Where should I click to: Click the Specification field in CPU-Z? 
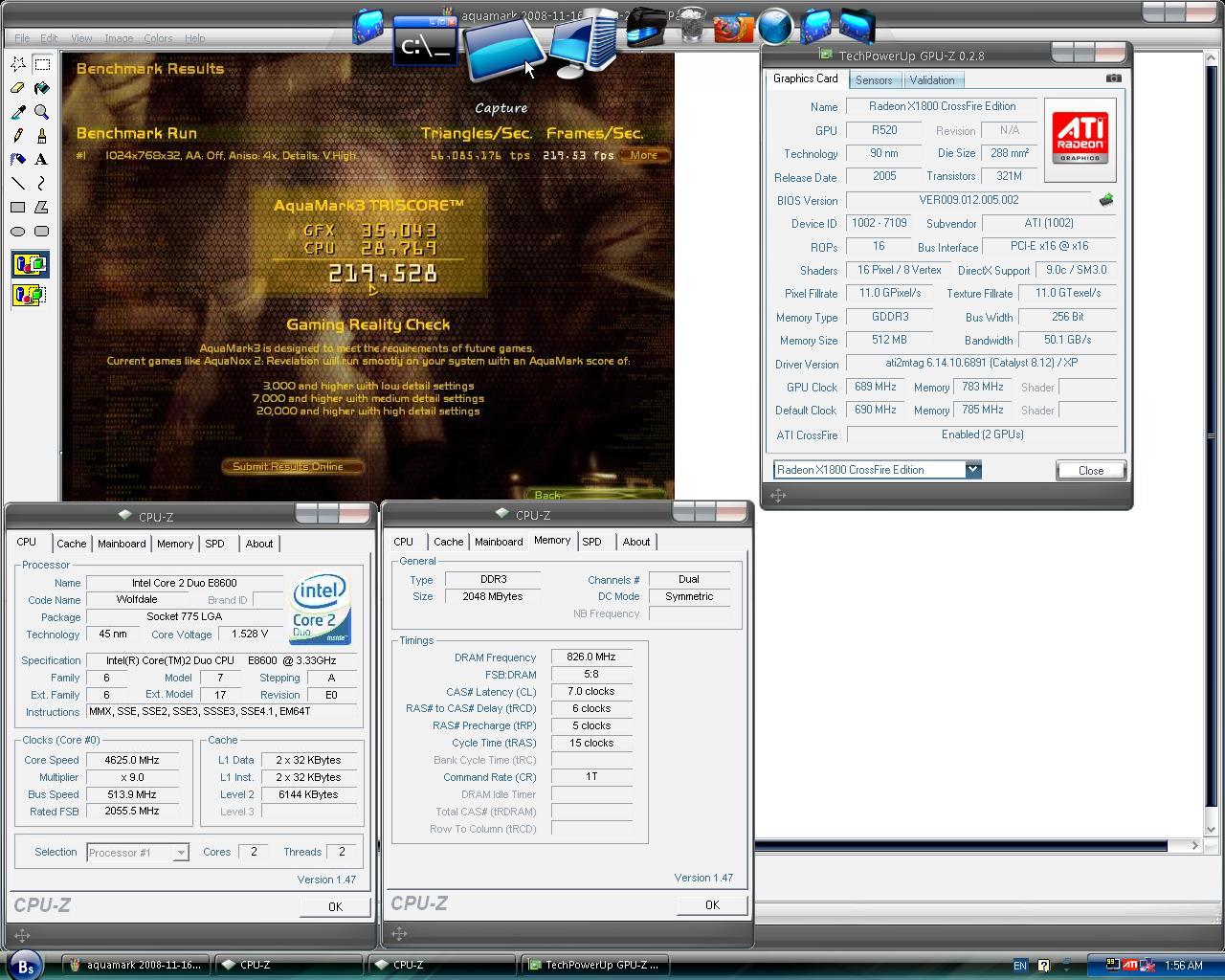(x=221, y=660)
